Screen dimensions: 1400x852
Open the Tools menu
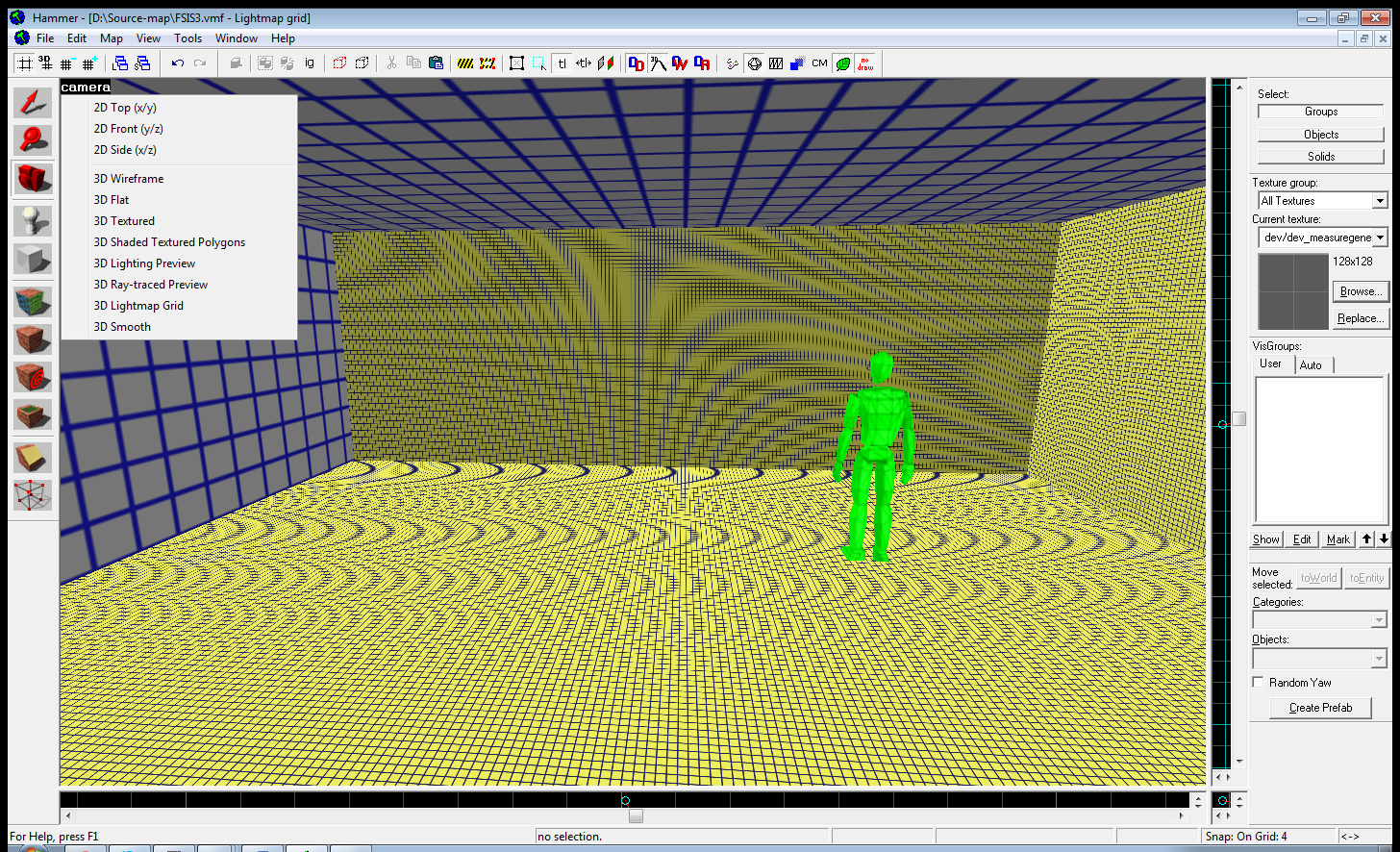[x=187, y=38]
